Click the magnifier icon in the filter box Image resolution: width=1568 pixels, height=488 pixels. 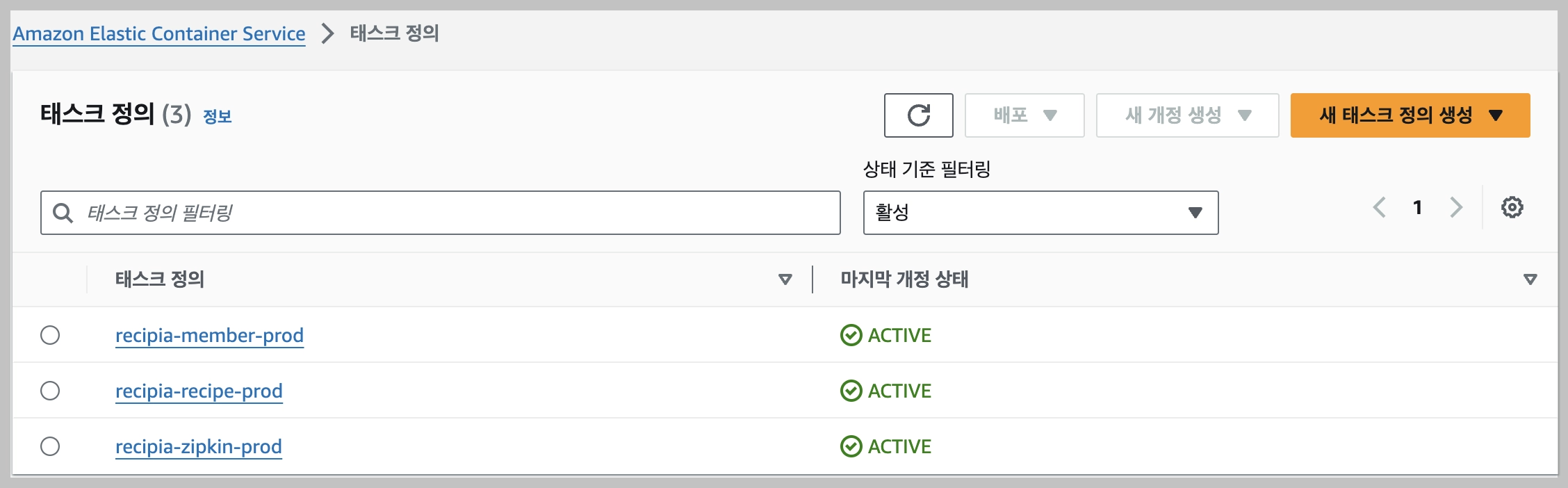tap(64, 212)
